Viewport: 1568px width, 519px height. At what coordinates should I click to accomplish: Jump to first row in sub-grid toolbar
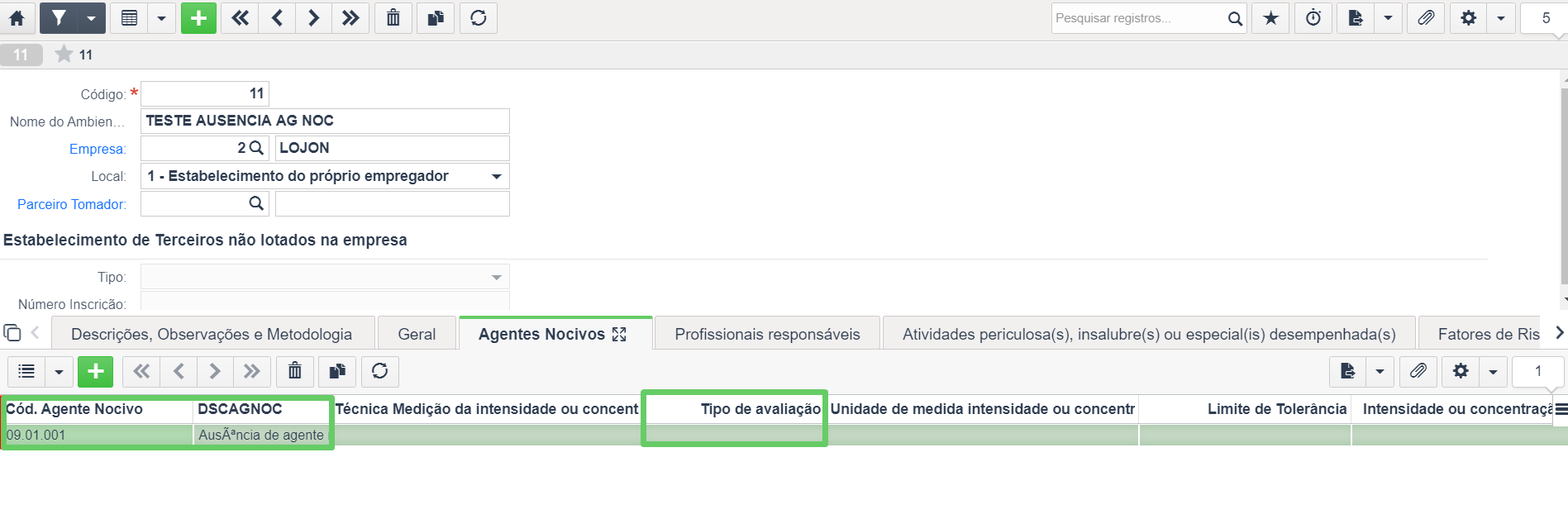point(141,371)
